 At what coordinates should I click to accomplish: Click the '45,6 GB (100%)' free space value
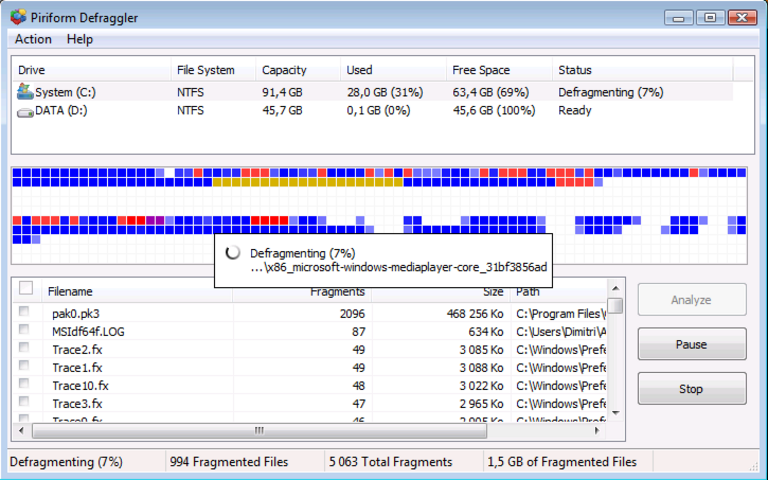pyautogui.click(x=494, y=111)
